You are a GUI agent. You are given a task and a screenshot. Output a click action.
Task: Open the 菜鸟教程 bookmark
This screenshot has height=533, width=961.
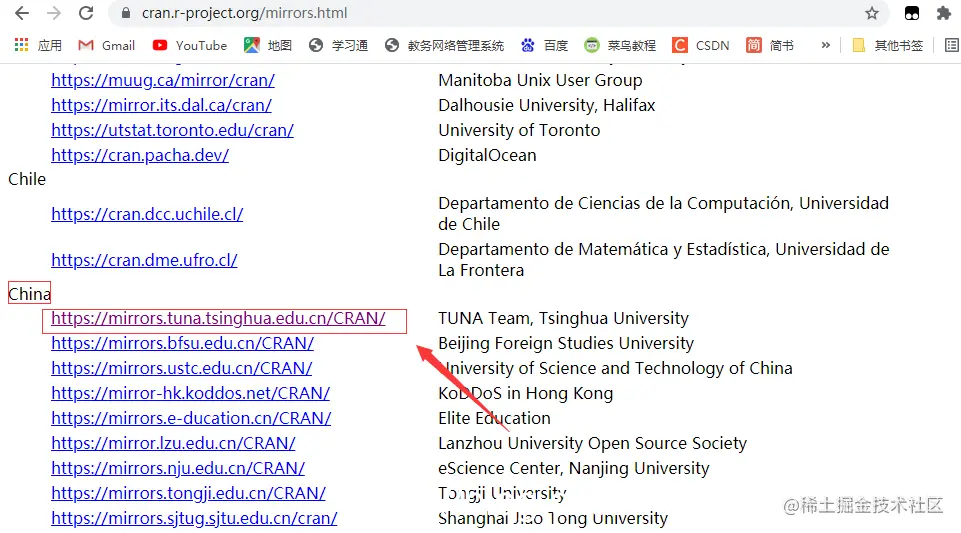(x=620, y=45)
